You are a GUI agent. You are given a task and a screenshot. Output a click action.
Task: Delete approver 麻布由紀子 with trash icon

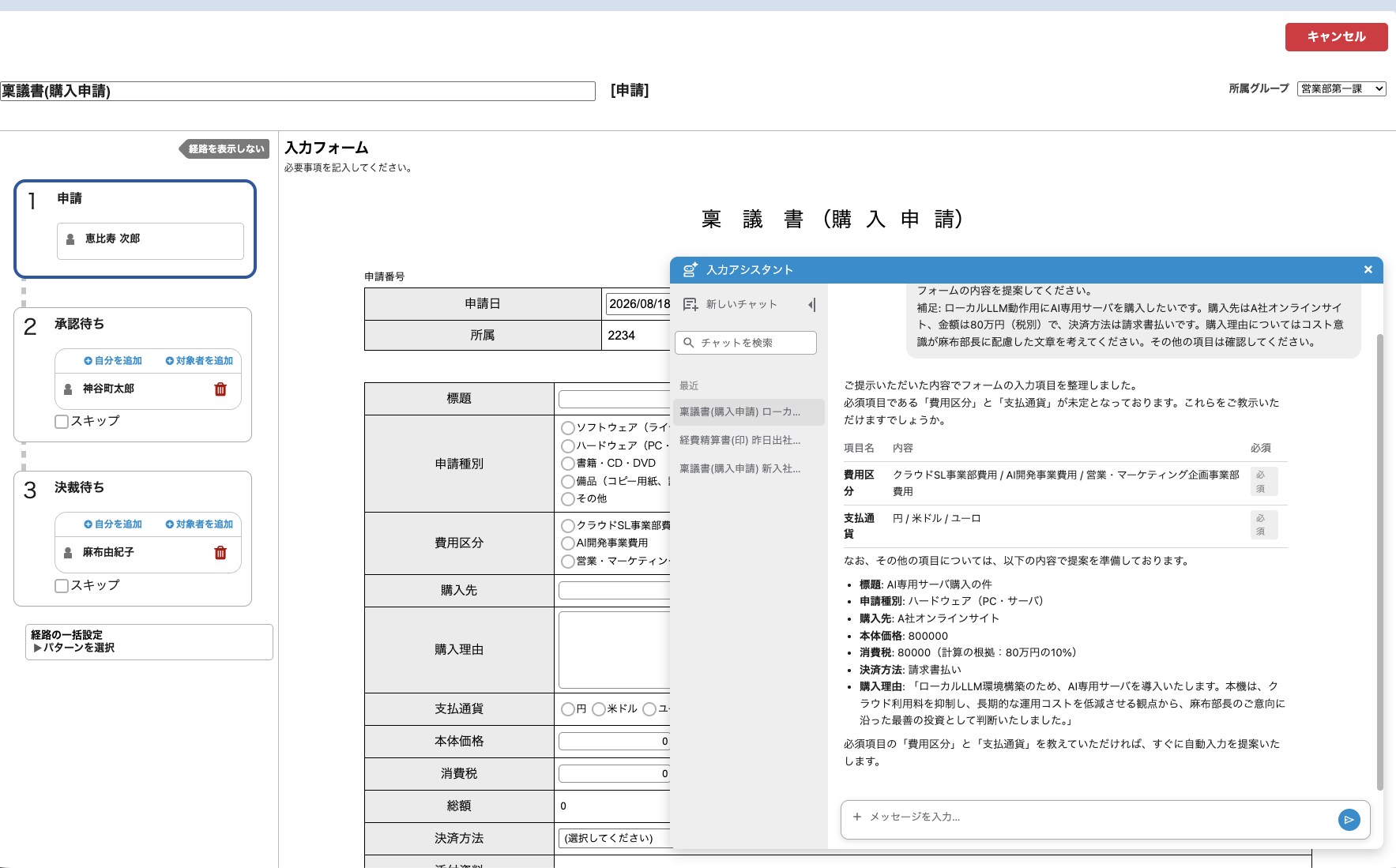220,552
